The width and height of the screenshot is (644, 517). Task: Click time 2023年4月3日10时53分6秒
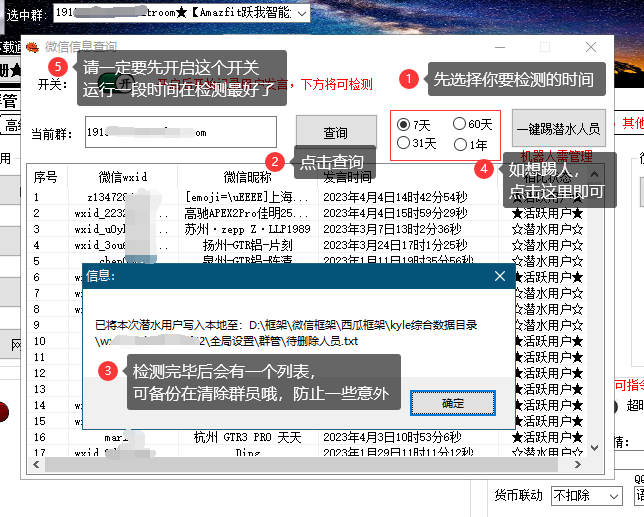pyautogui.click(x=392, y=437)
